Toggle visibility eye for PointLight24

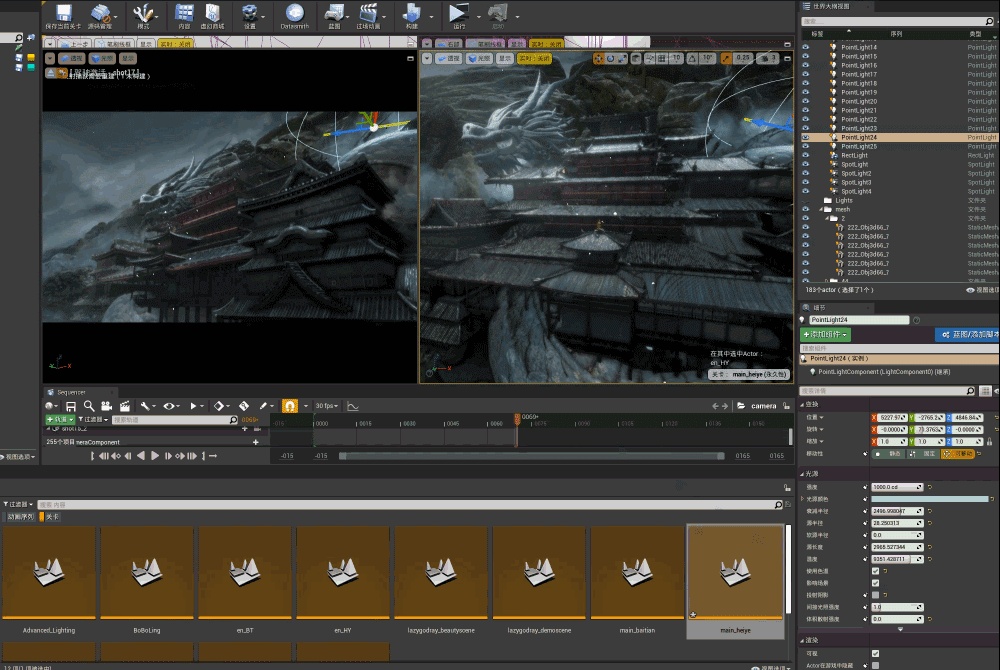806,137
